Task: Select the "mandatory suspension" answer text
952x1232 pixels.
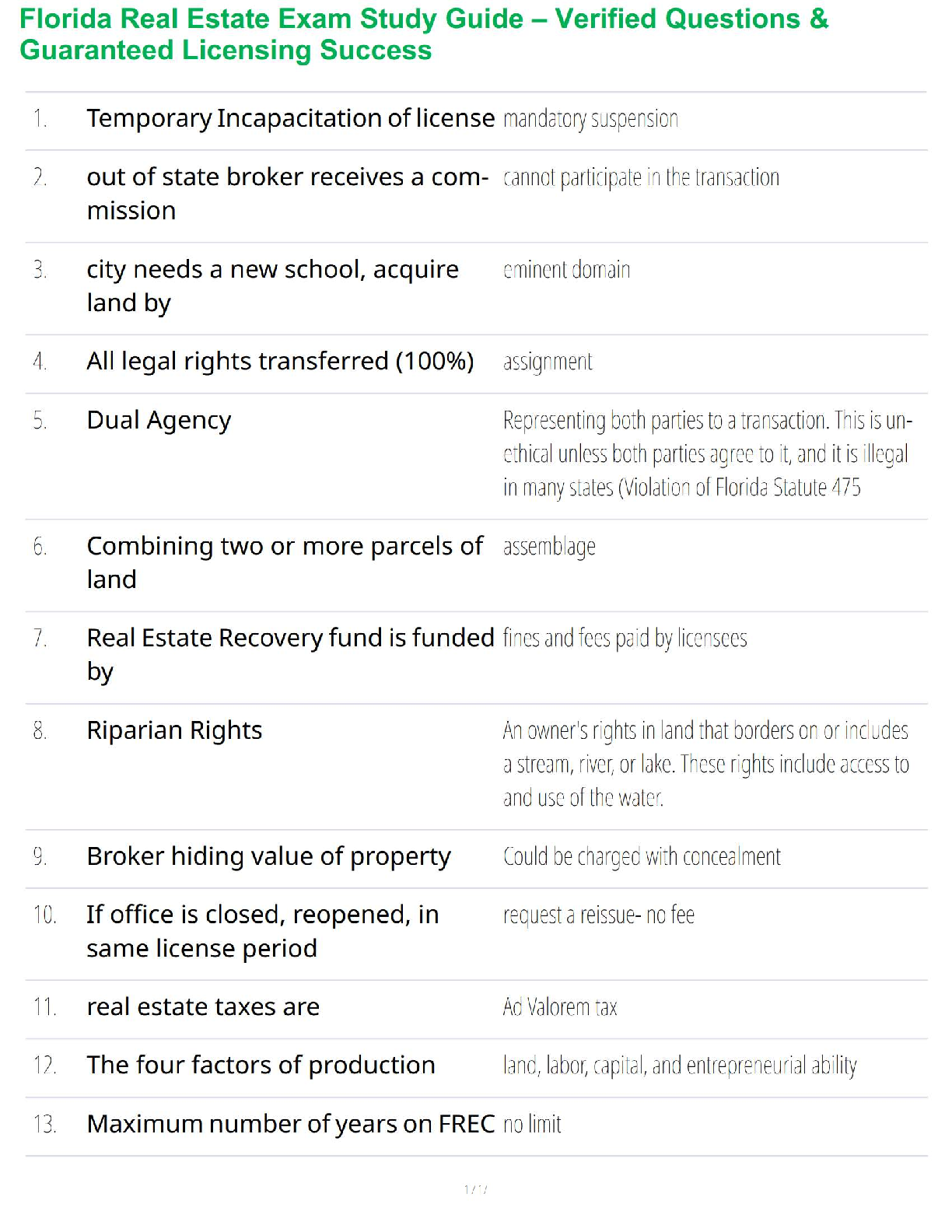Action: pyautogui.click(x=590, y=119)
